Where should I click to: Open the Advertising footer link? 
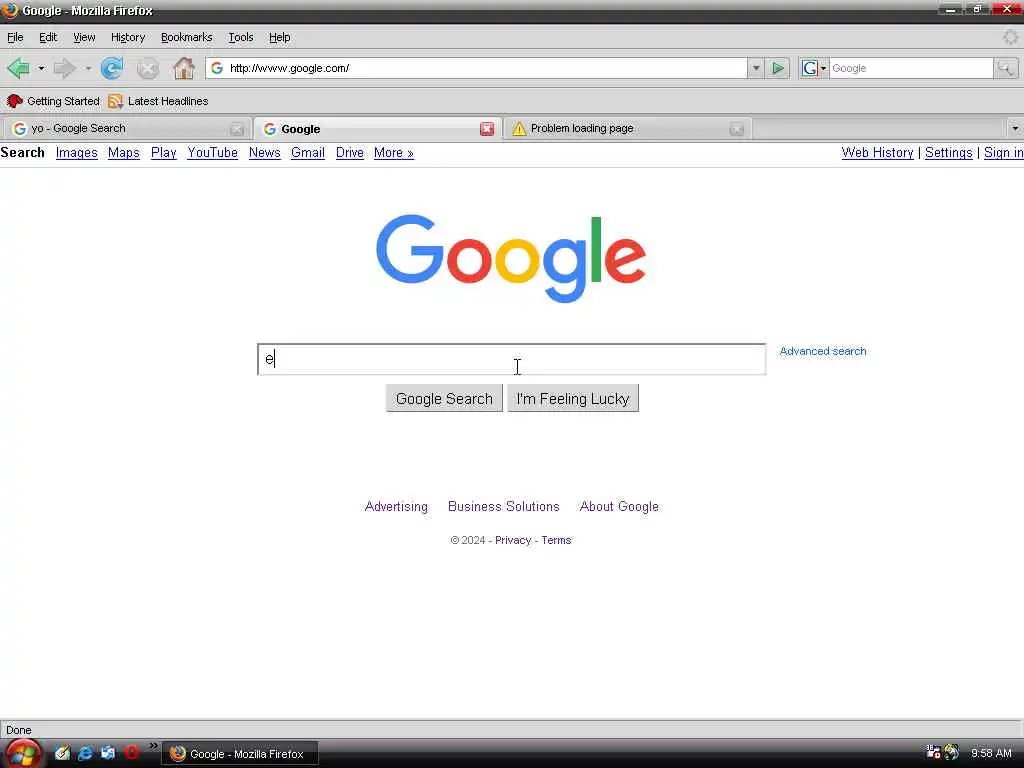396,507
